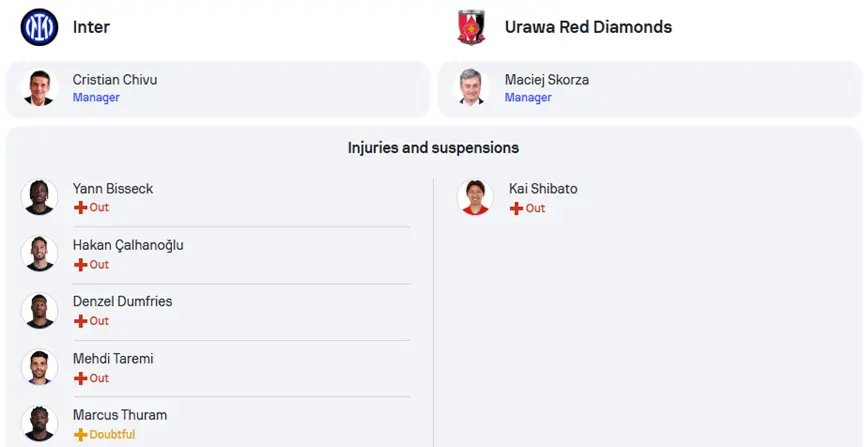Click the red injury cross under Kai Shibato
Screen dimensions: 864x447
pyautogui.click(x=516, y=208)
